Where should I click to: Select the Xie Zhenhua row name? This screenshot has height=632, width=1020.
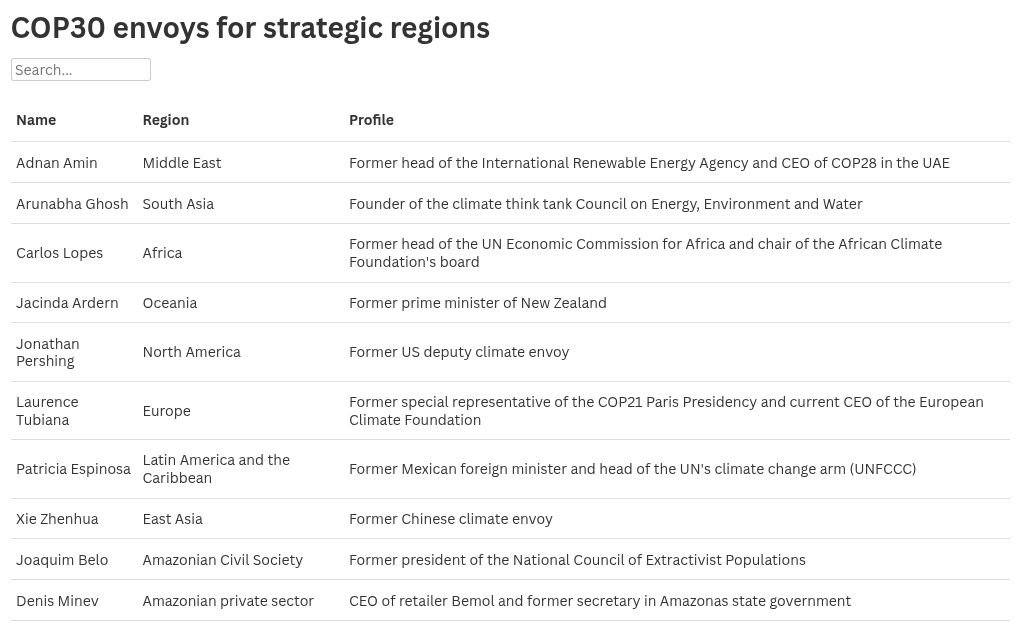point(57,519)
